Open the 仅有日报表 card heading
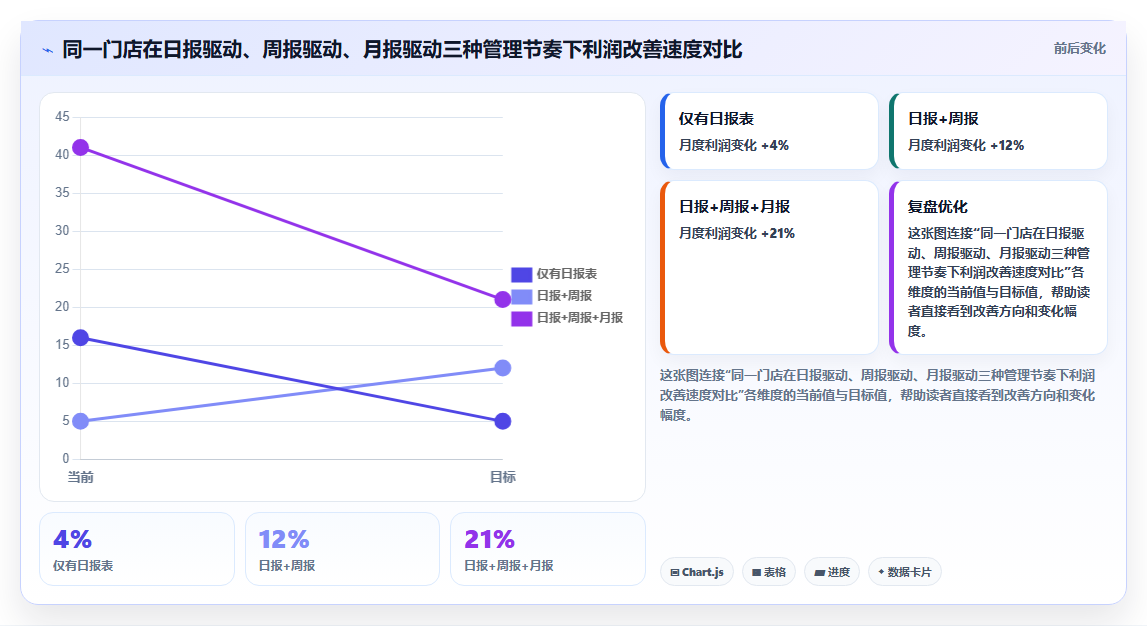 [716, 118]
